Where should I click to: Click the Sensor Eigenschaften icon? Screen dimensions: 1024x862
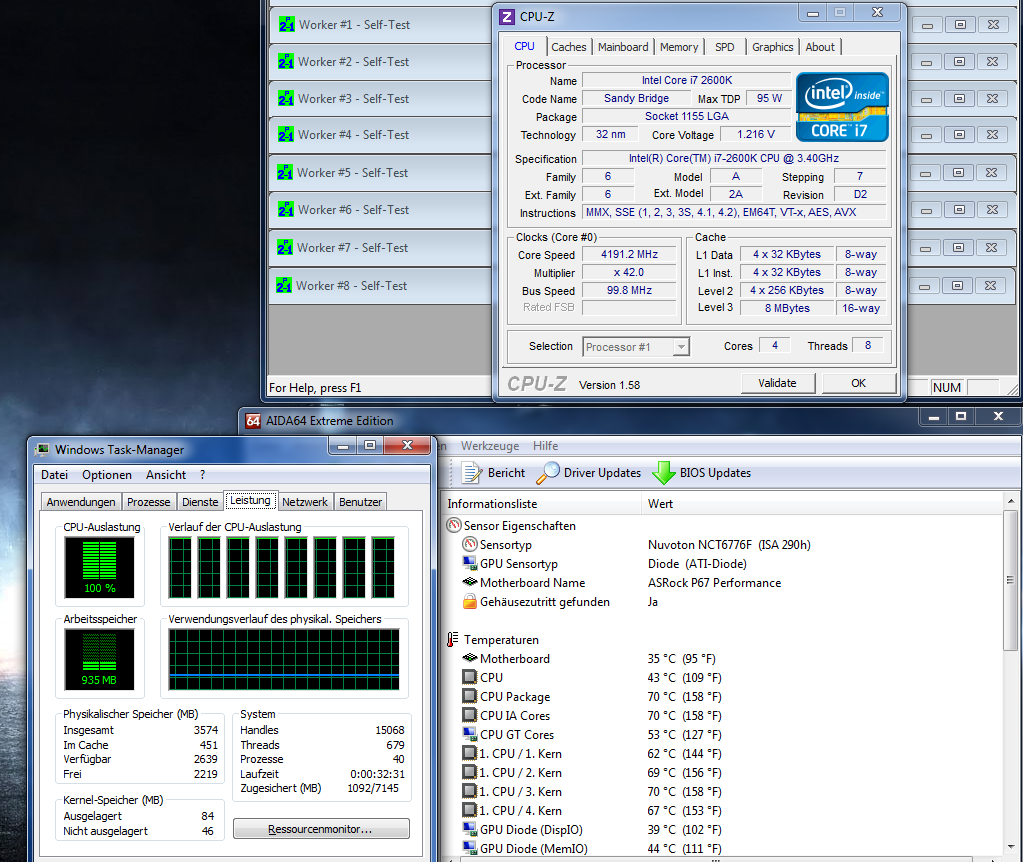click(455, 525)
